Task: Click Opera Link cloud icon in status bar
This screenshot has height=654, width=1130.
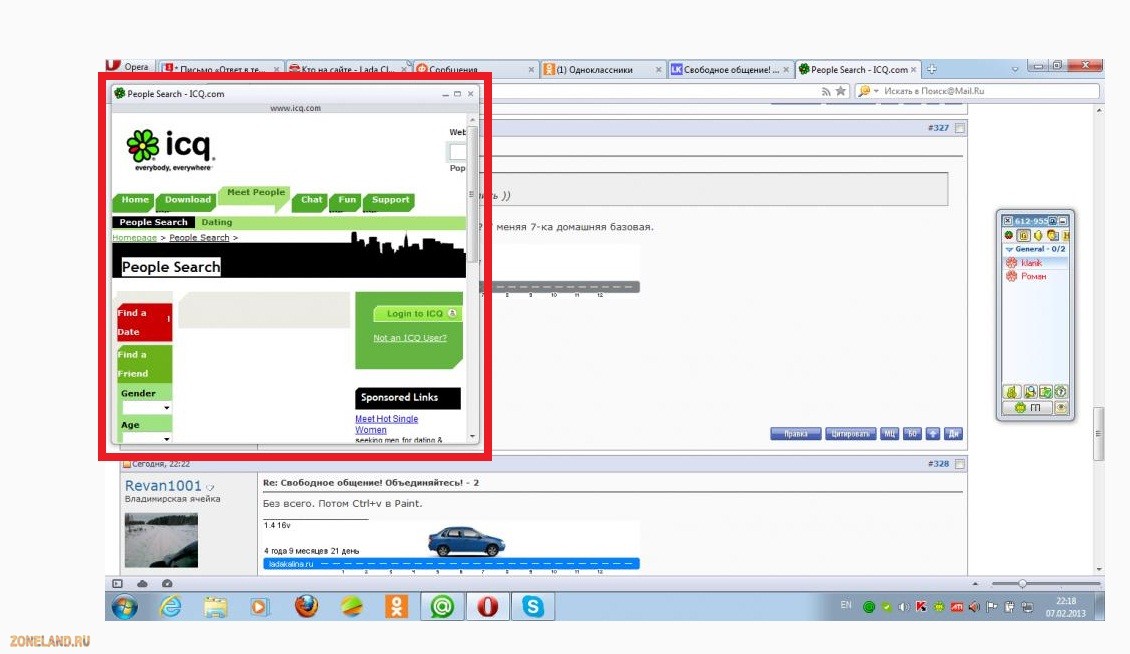Action: [142, 583]
